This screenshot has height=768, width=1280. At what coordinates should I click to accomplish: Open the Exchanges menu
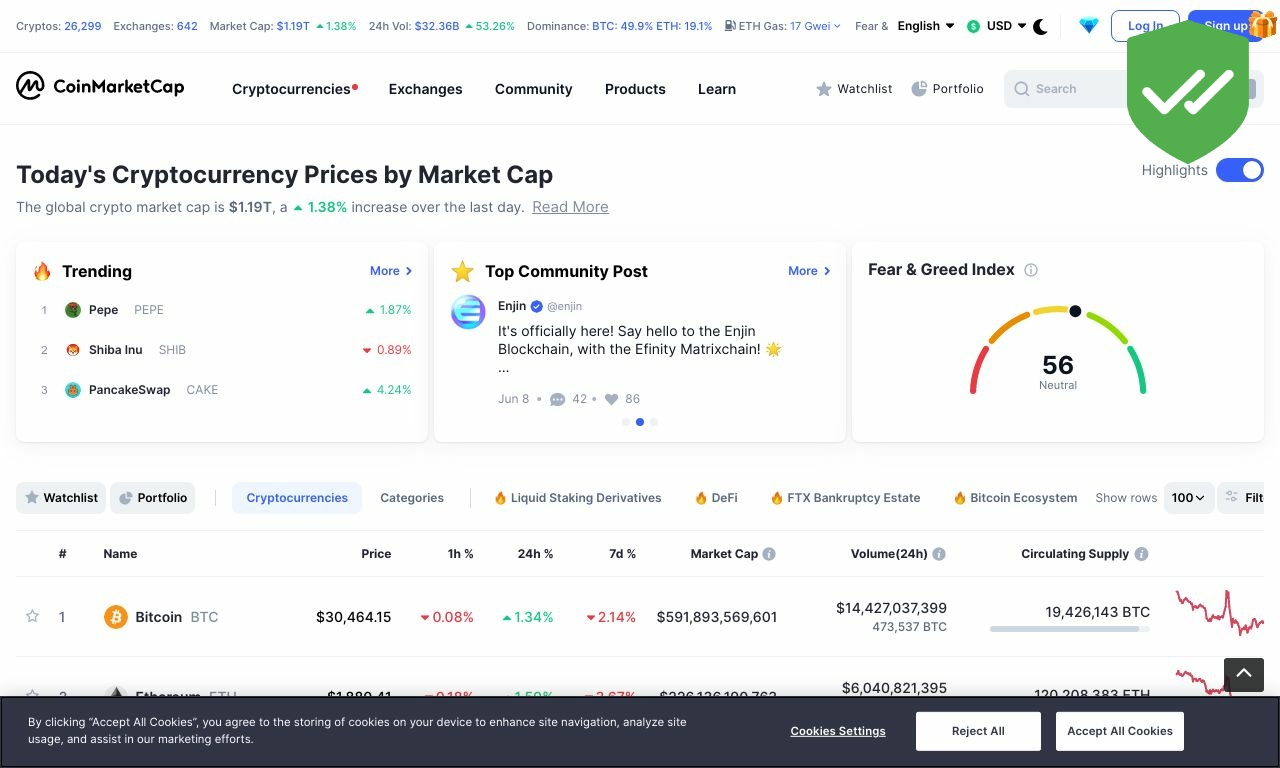pyautogui.click(x=425, y=89)
